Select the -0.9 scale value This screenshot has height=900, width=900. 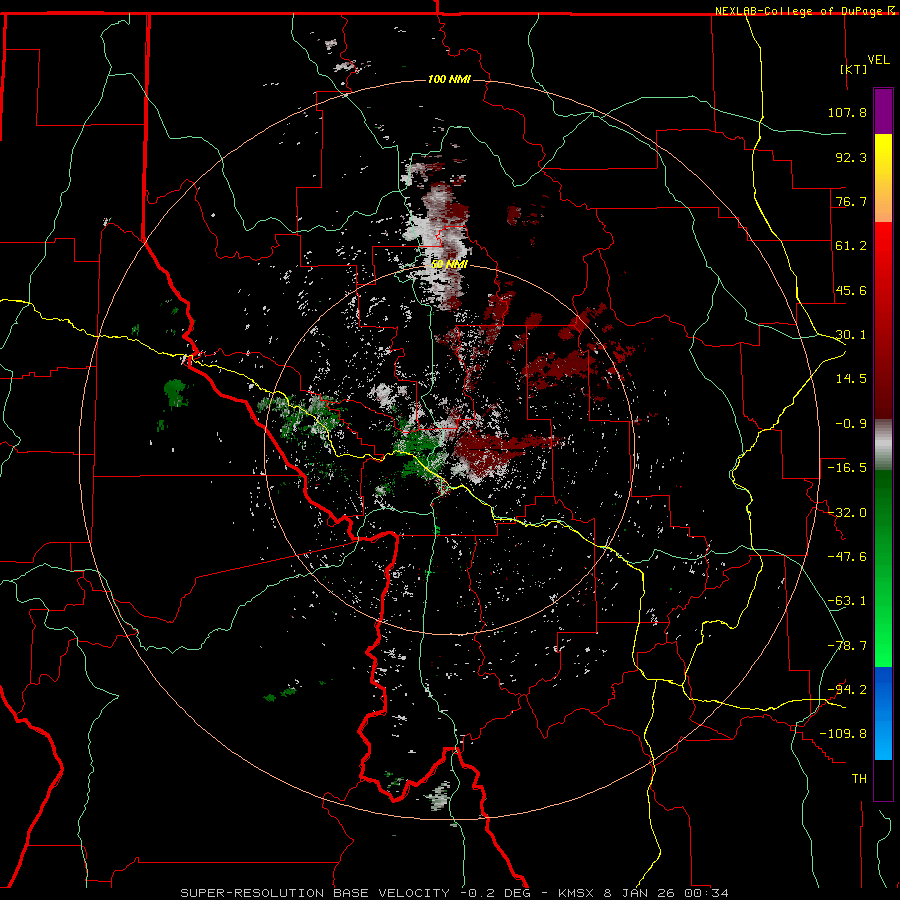(x=851, y=424)
